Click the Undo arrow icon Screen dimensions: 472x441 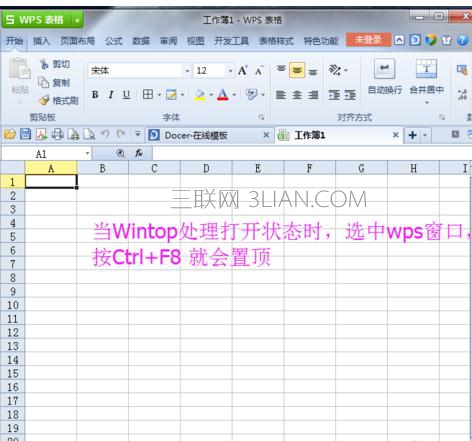click(105, 134)
